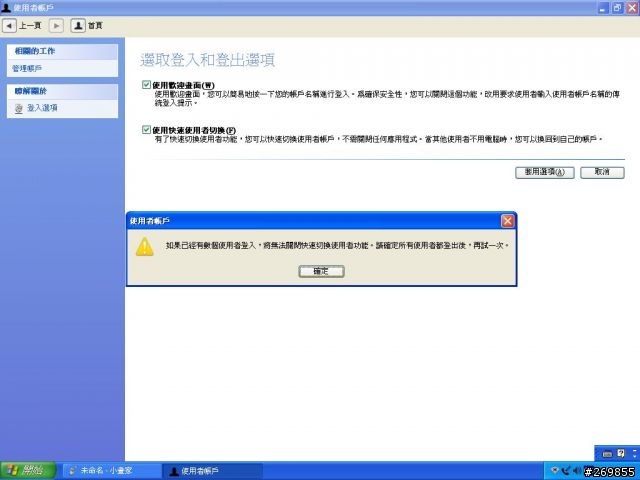This screenshot has height=480, width=640.
Task: Close the 使用者帳戶 warning dialog with X
Action: [507, 221]
